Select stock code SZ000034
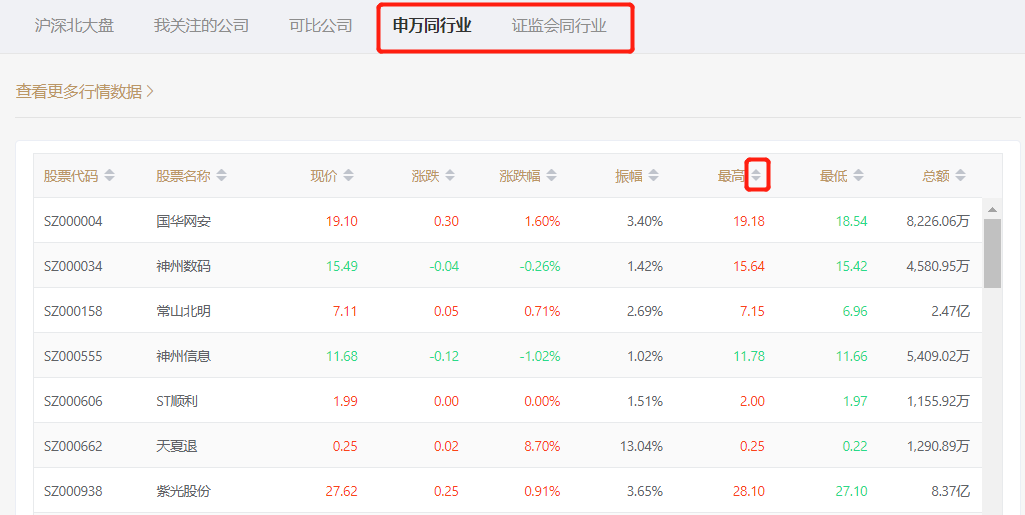Image resolution: width=1025 pixels, height=515 pixels. coord(73,266)
